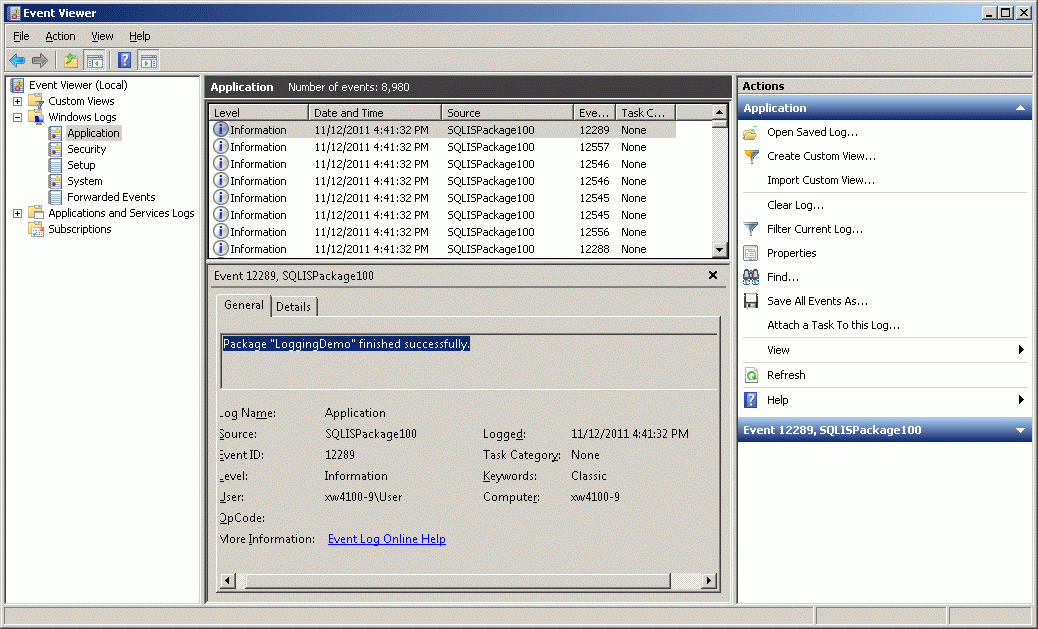Click the Save All Events As disk icon
1038x629 pixels.
pyautogui.click(x=751, y=301)
